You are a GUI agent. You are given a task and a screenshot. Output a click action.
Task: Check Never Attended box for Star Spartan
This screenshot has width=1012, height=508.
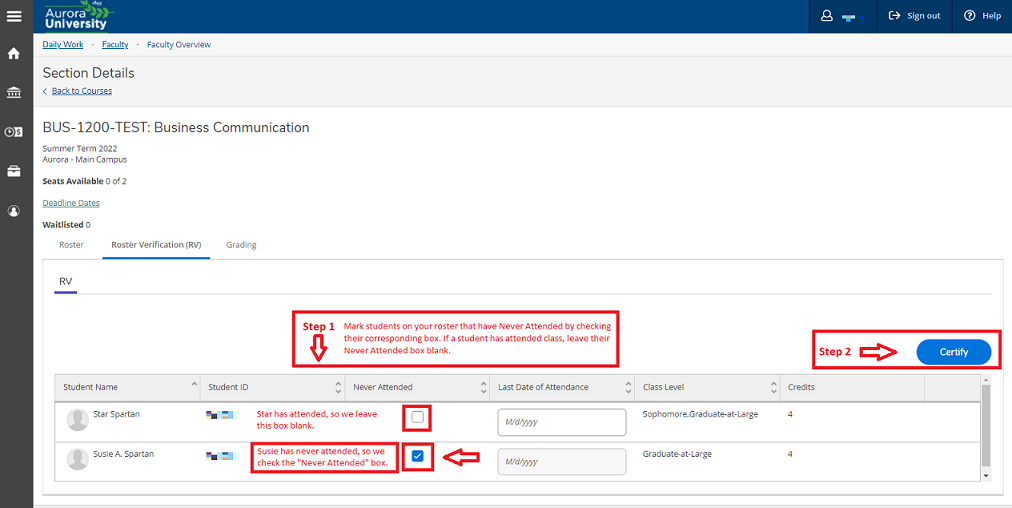click(x=418, y=418)
